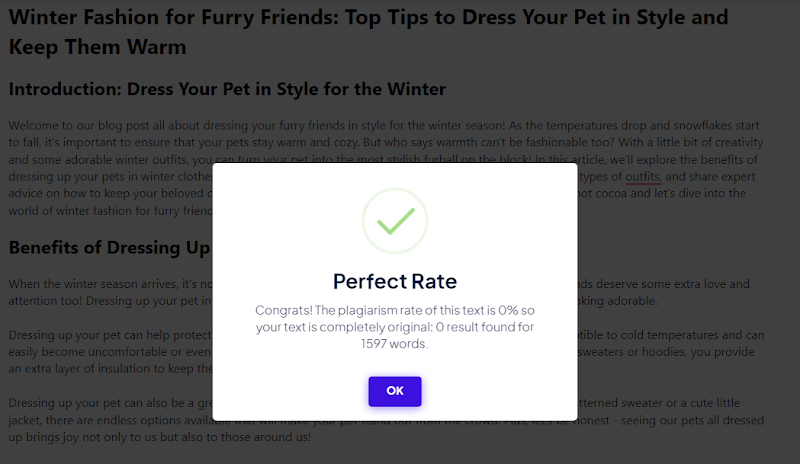Click the "Introduction: Dress Your Pet" heading
800x464 pixels.
(227, 88)
